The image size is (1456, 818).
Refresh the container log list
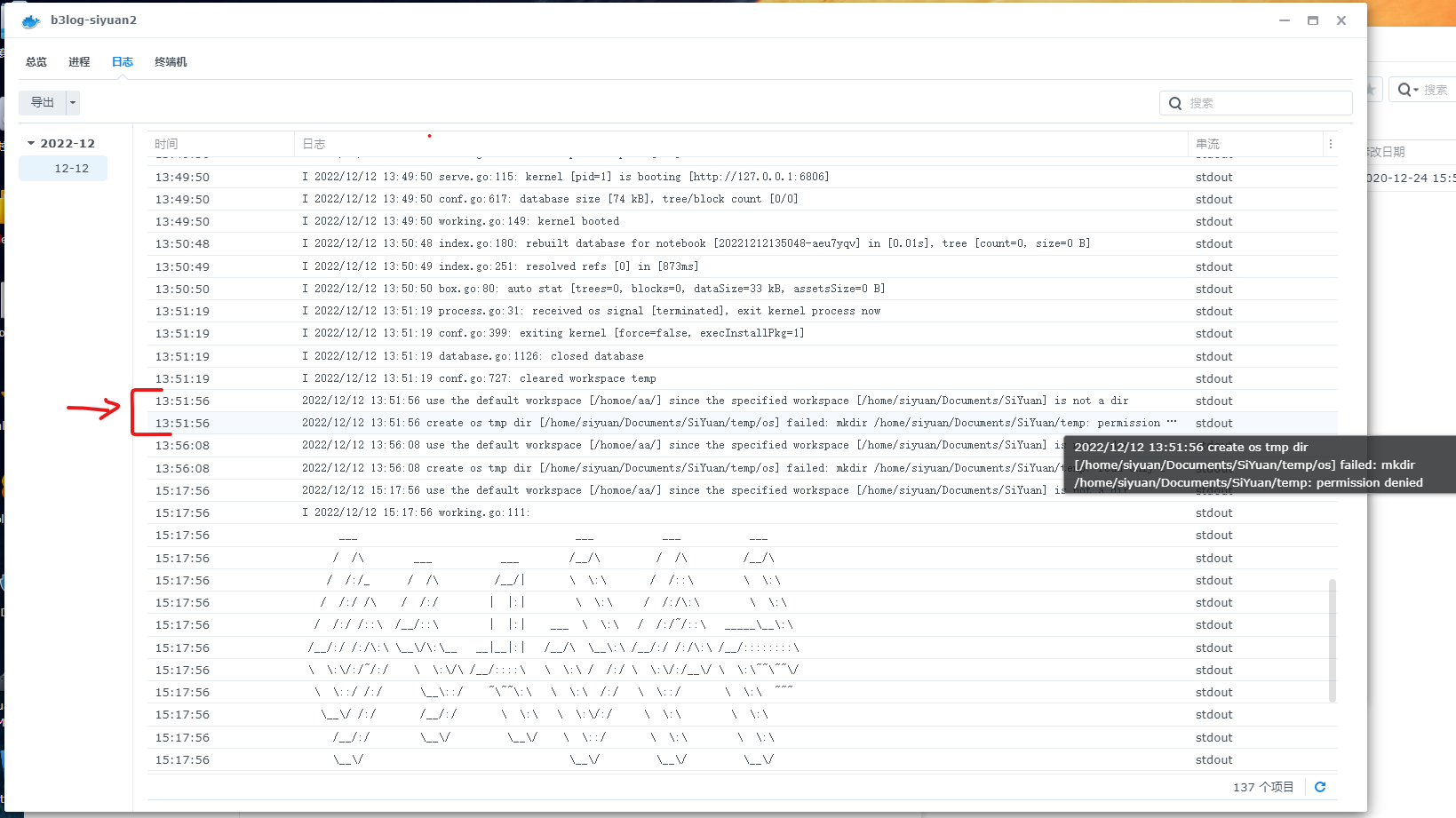[x=1320, y=786]
